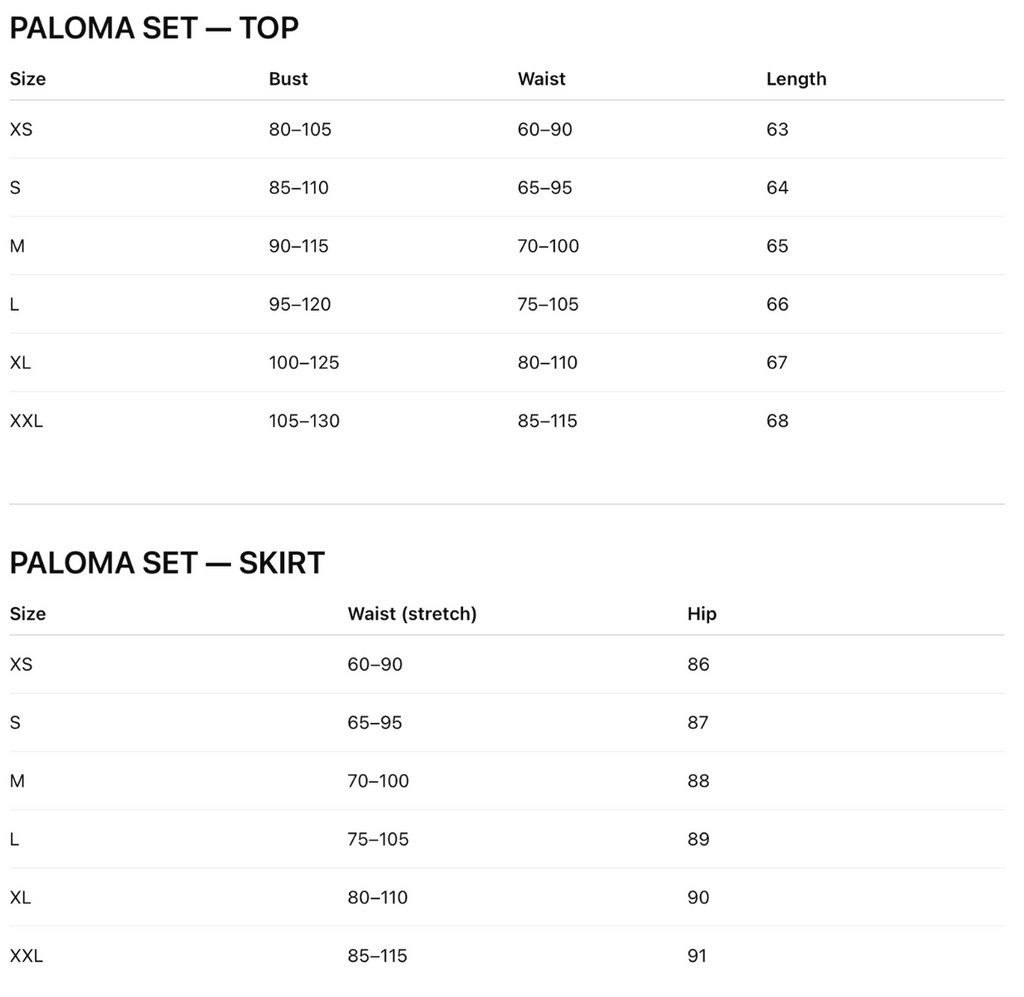Click the PALOMA SET — TOP heading

click(154, 28)
